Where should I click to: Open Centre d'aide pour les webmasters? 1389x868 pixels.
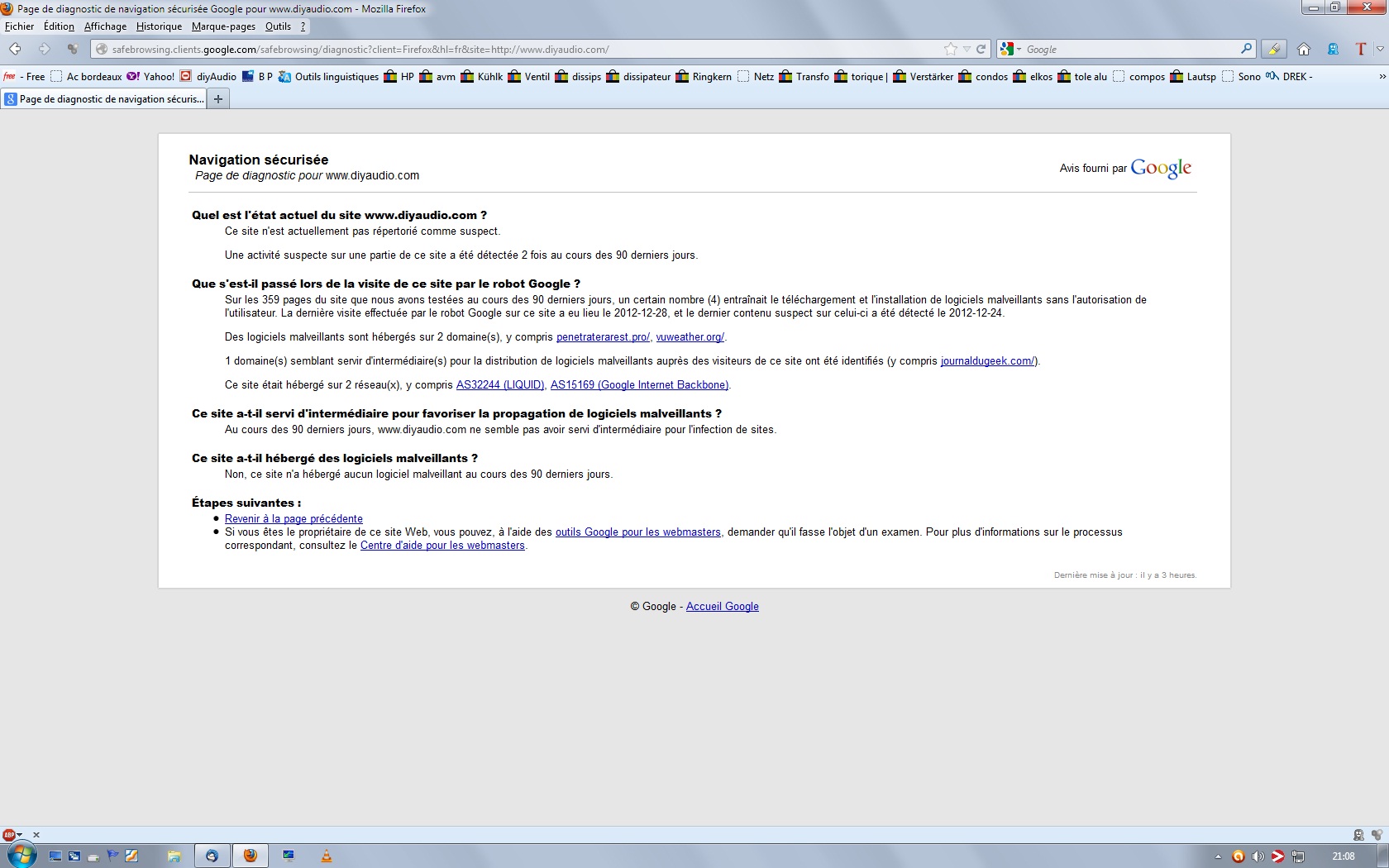(442, 546)
